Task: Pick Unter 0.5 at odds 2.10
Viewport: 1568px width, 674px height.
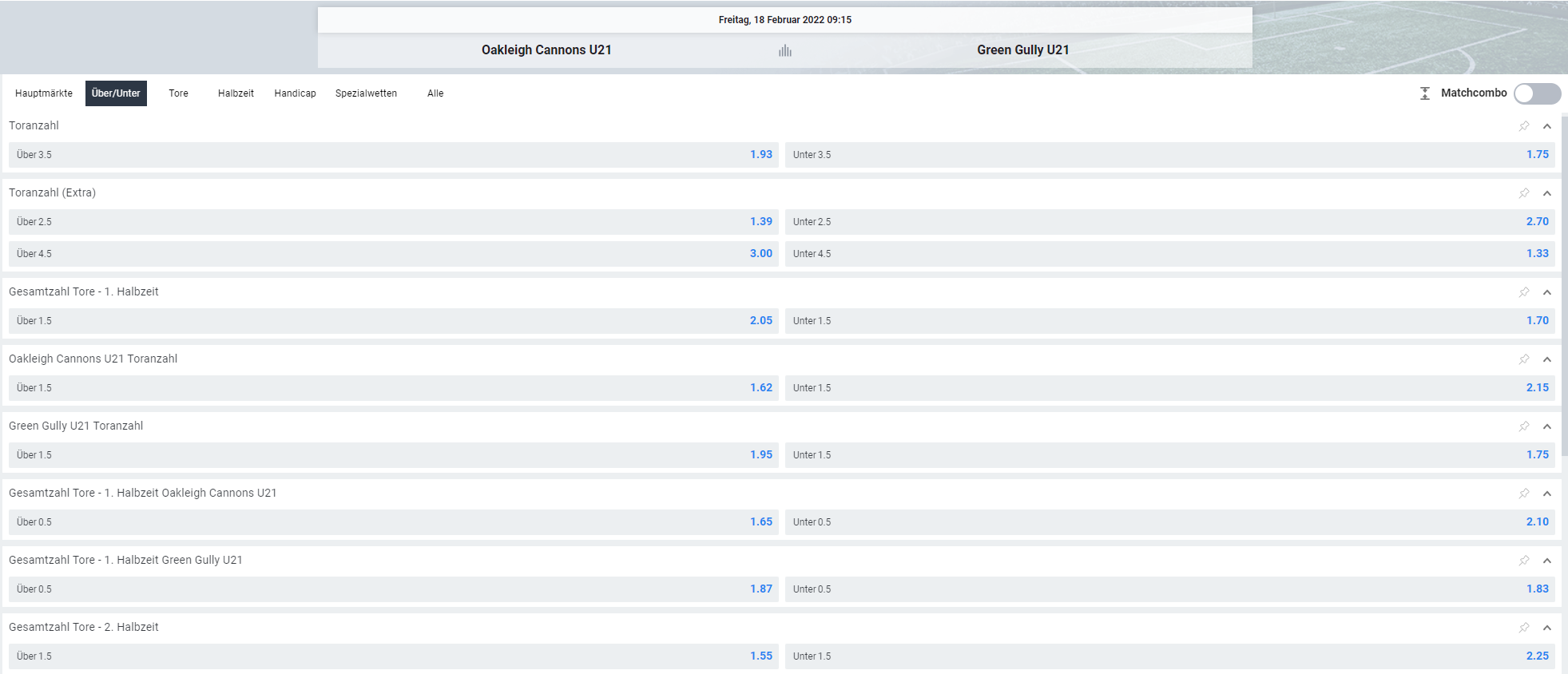Action: (x=1170, y=522)
